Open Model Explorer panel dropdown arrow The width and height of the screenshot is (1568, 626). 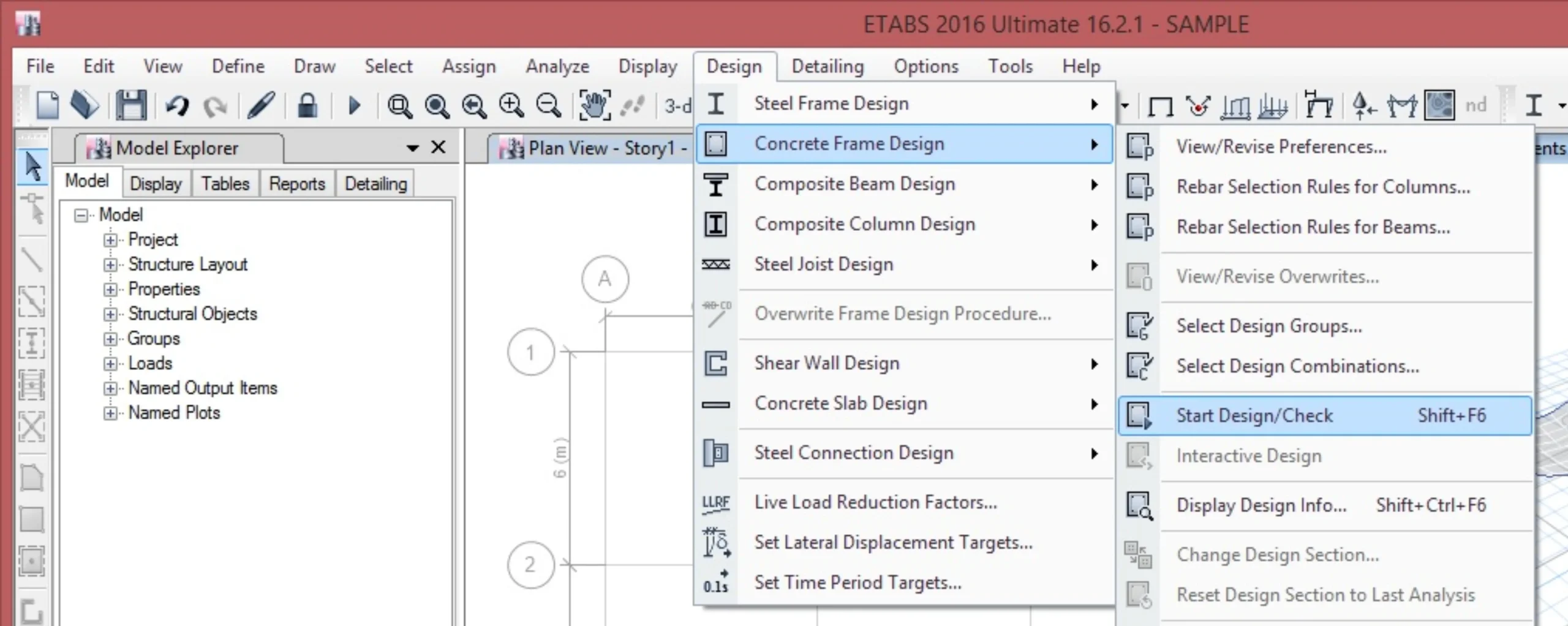pos(412,148)
